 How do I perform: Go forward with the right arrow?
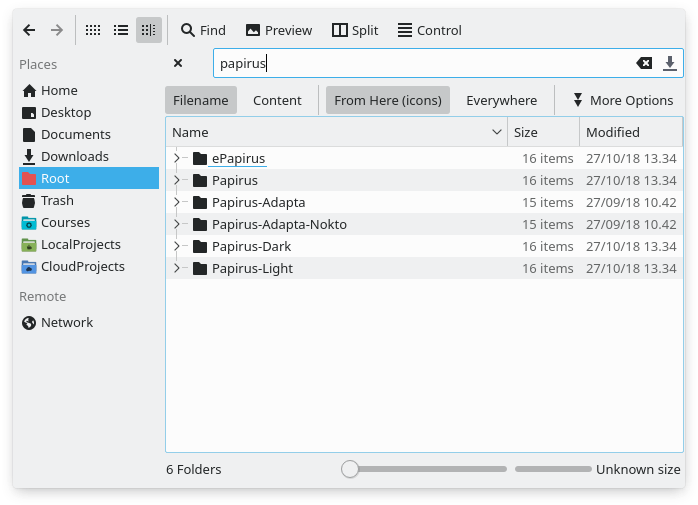(57, 30)
